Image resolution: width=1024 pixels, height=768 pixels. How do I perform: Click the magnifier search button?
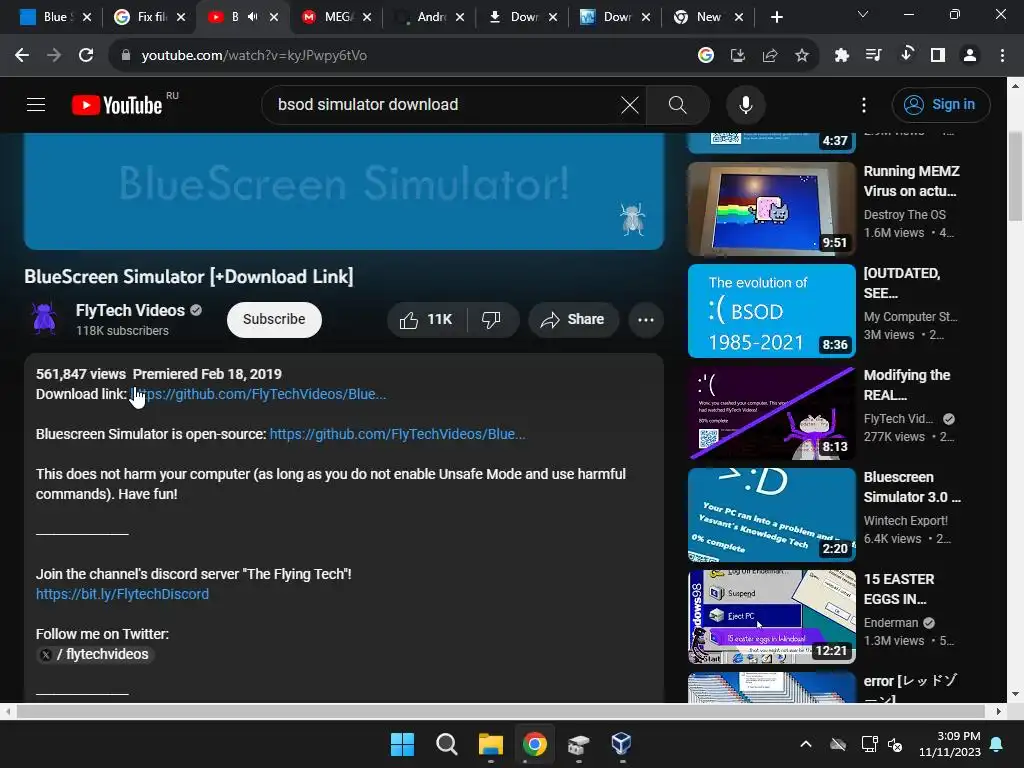click(677, 104)
